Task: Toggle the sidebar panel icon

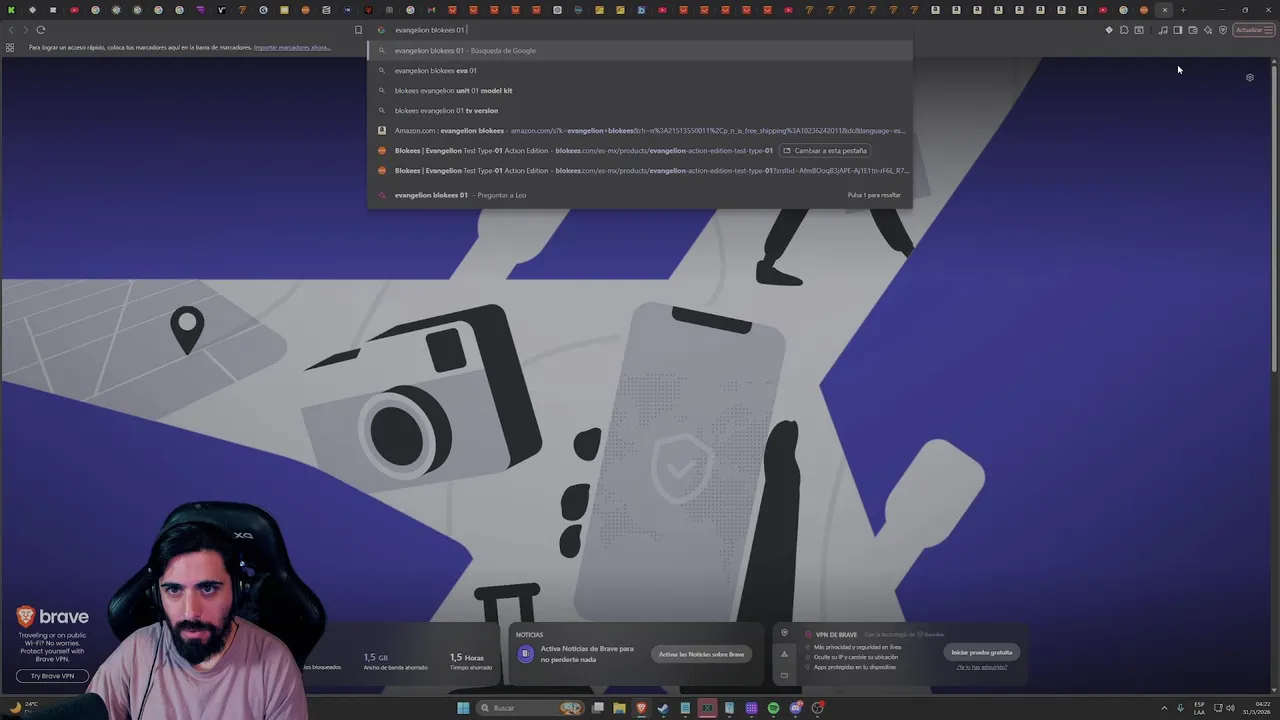Action: coord(1178,30)
